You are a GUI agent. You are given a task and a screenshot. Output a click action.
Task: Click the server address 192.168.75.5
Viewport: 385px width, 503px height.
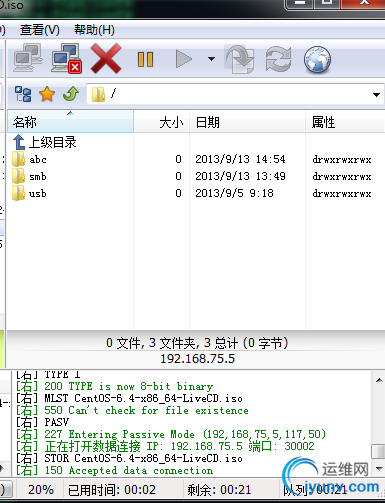point(197,359)
